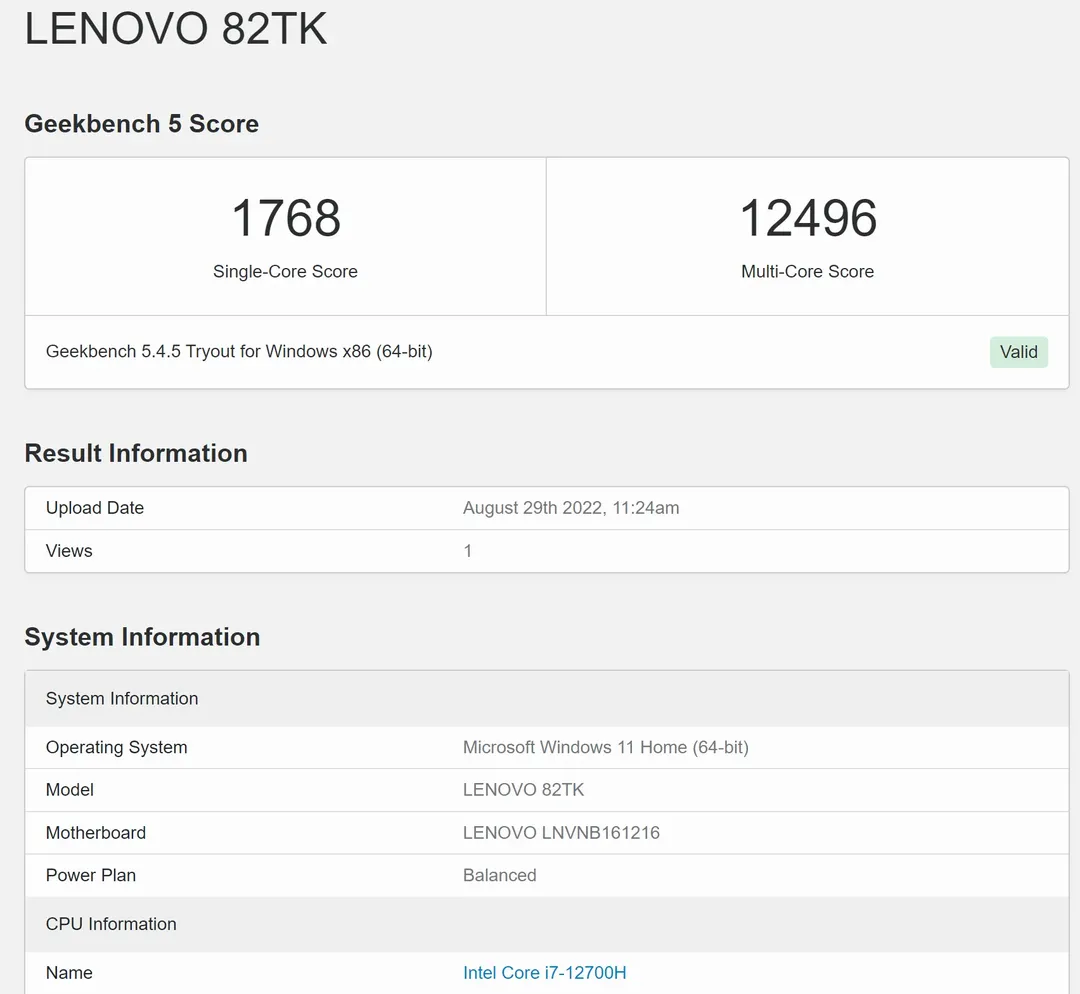Click the Balanced power plan value
1080x994 pixels.
499,876
